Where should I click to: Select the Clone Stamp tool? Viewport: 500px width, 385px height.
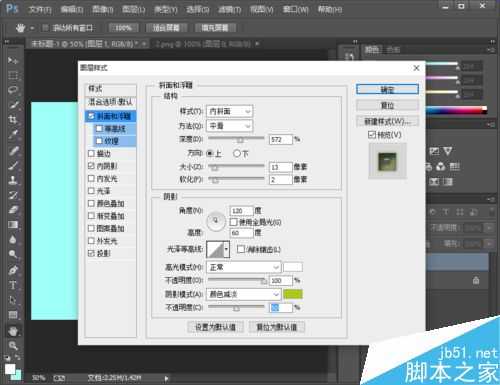pos(13,180)
